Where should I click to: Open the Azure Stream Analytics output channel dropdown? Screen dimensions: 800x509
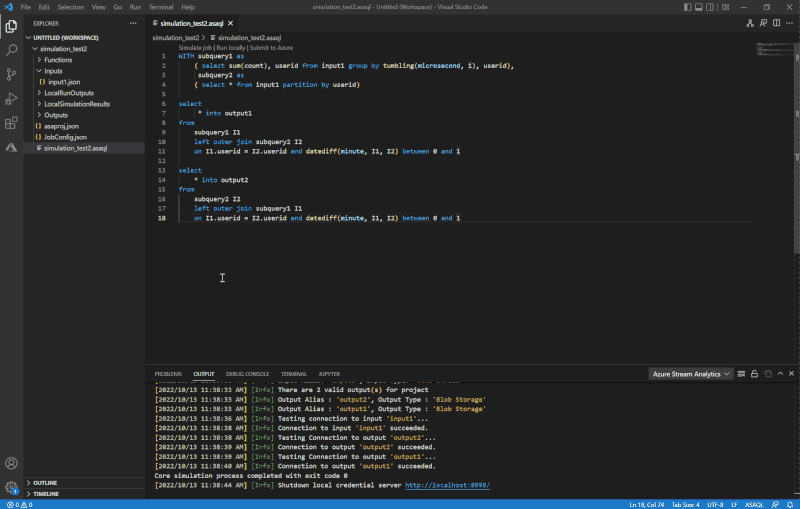691,374
